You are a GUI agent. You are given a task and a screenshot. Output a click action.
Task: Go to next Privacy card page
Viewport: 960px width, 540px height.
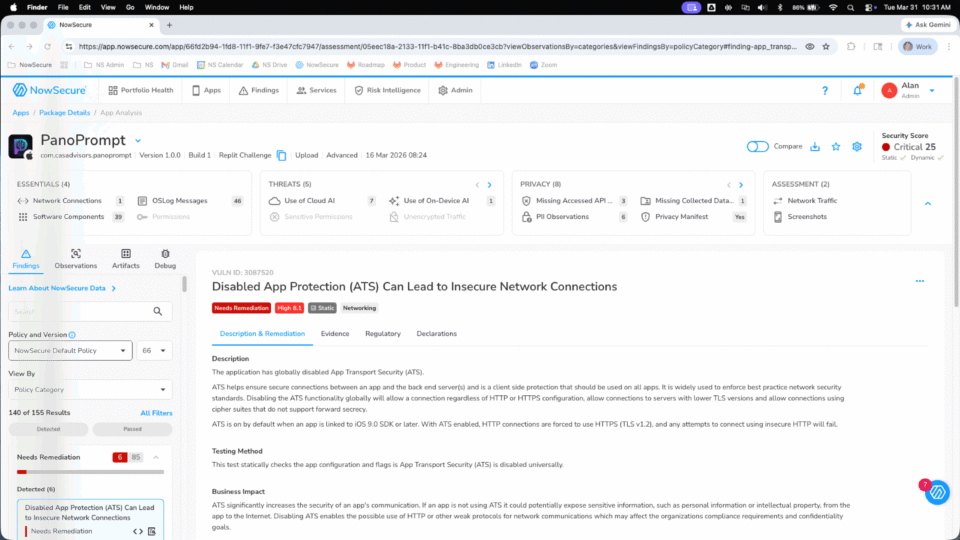[x=741, y=185]
